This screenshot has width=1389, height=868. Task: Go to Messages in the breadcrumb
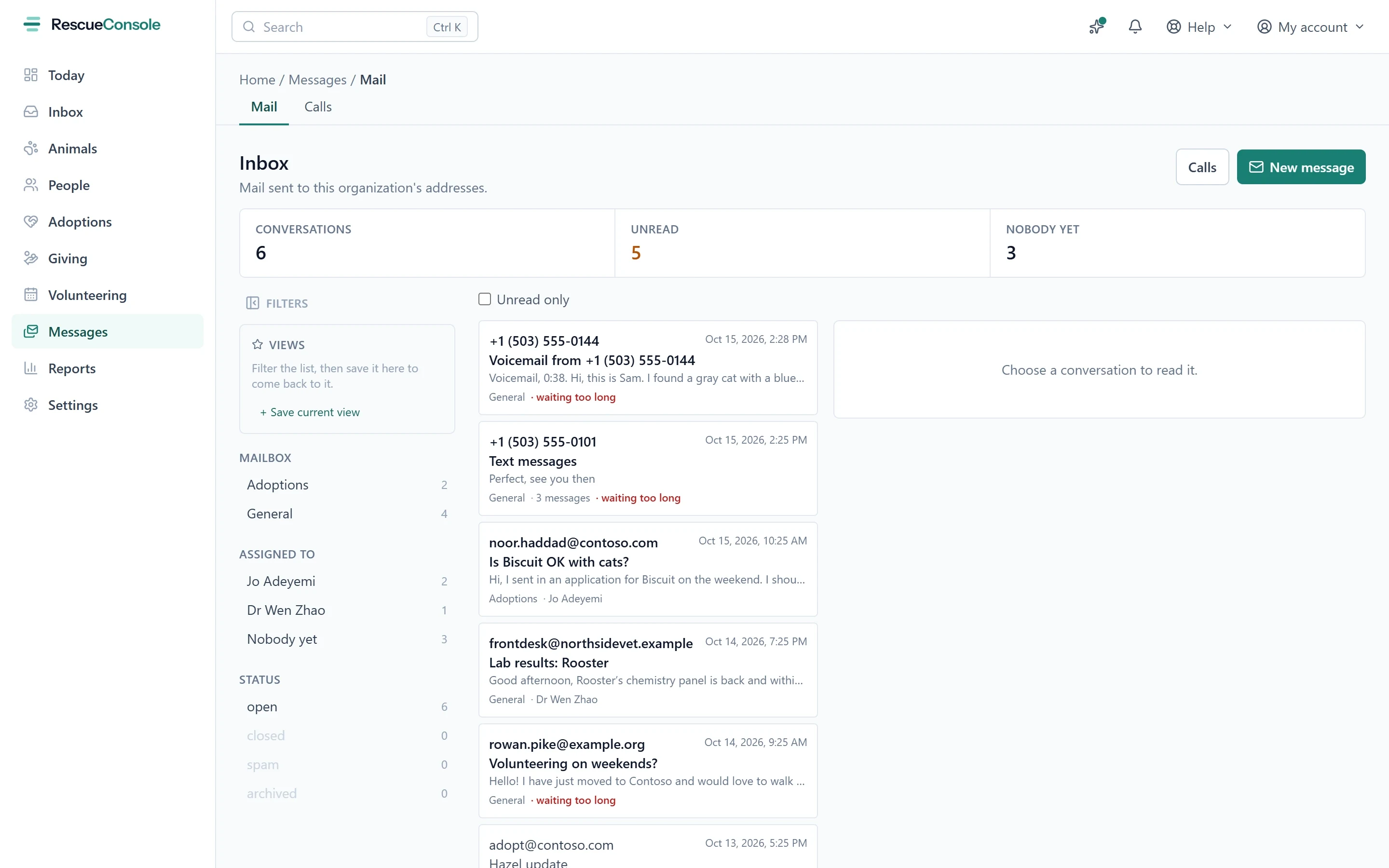[x=317, y=80]
